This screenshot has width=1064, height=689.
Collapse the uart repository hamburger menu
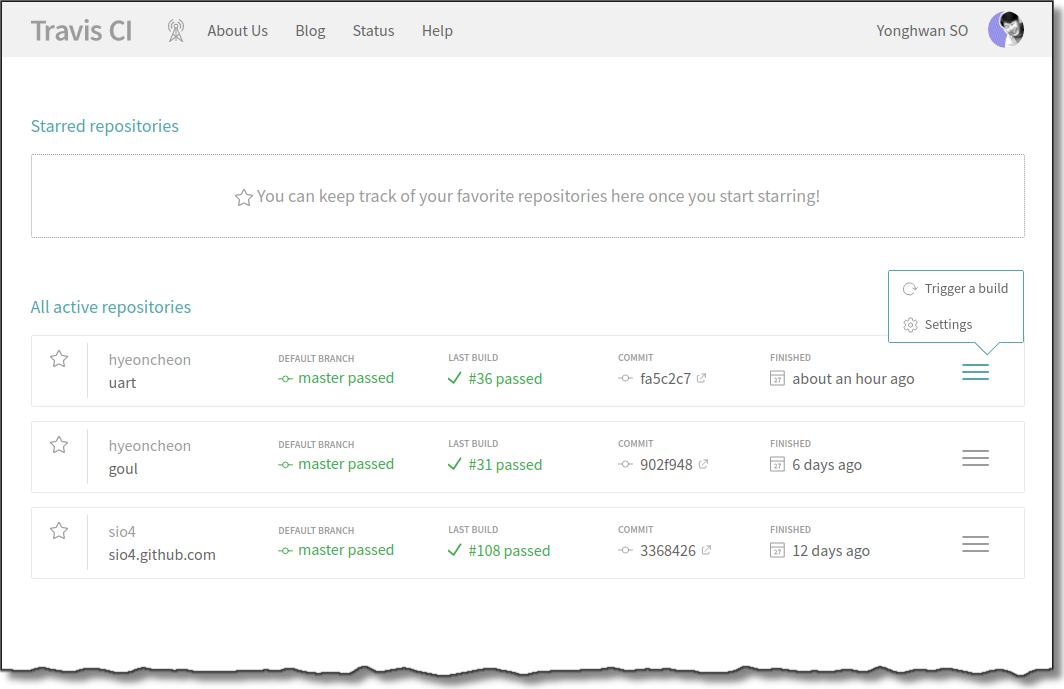coord(975,372)
